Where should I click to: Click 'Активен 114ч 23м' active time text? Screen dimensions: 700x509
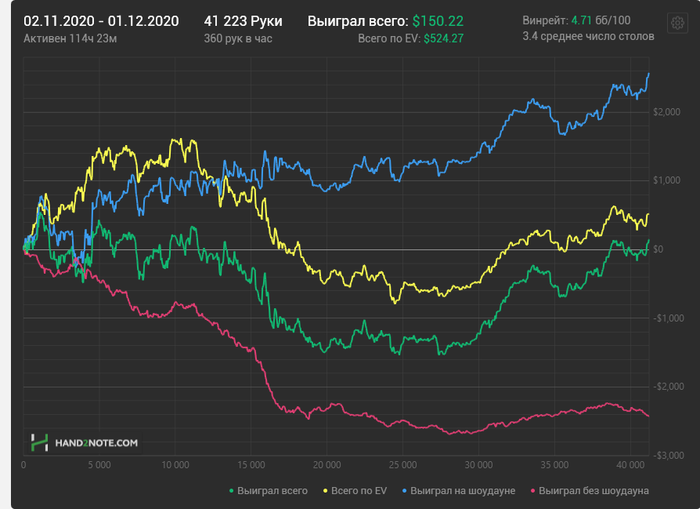70,39
